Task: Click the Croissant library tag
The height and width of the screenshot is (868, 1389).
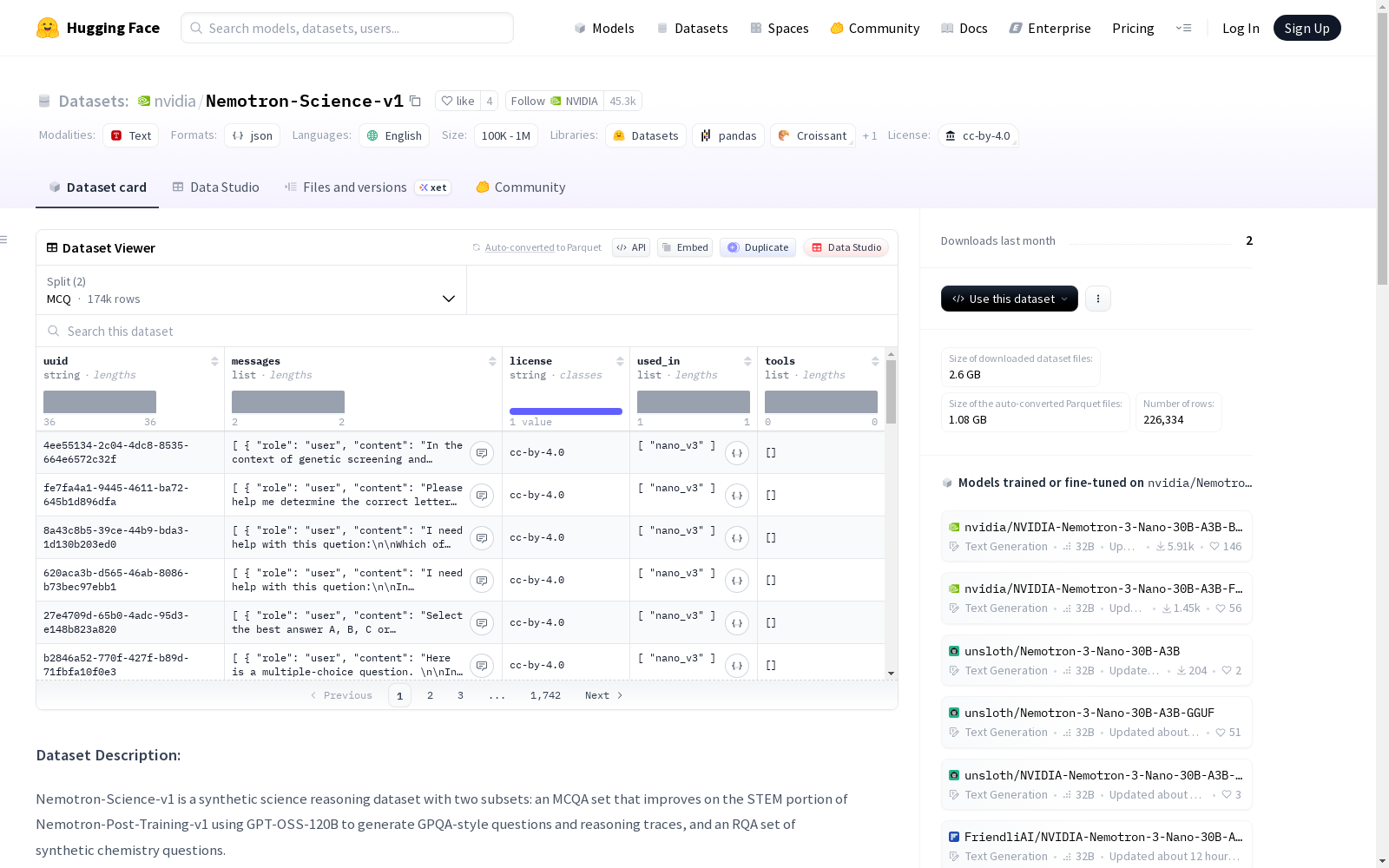Action: [x=813, y=135]
